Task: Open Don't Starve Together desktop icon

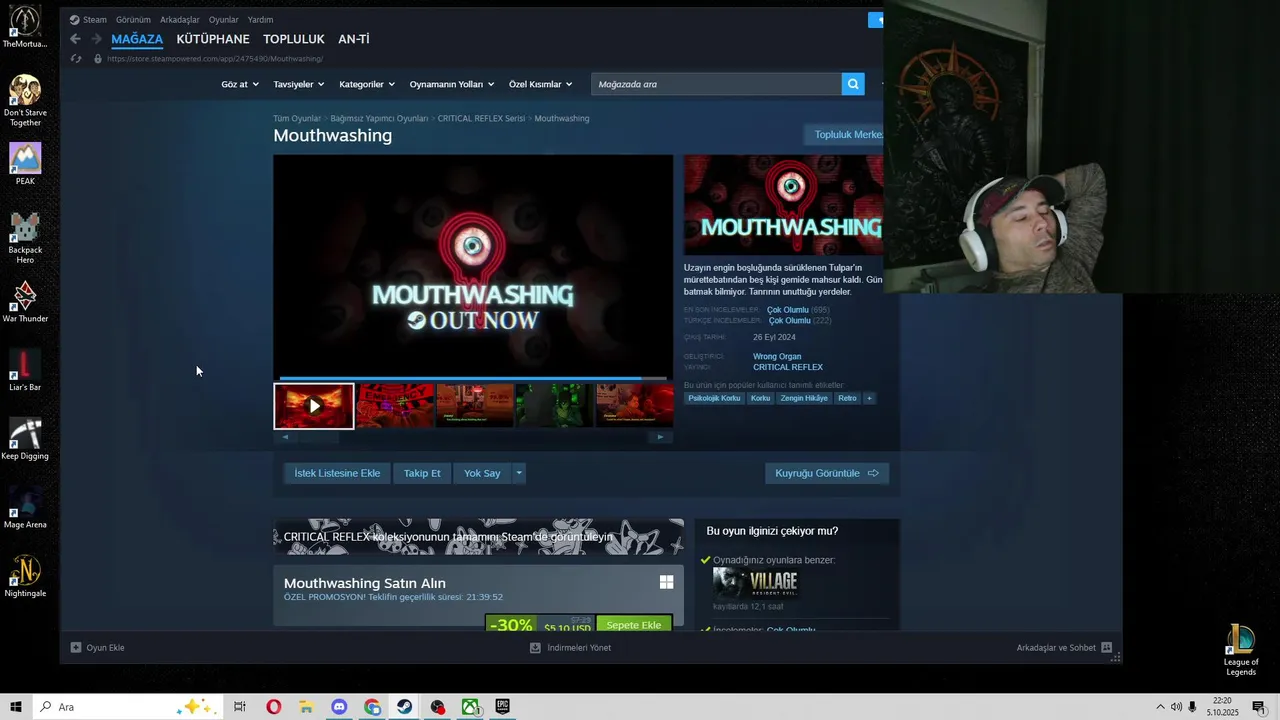Action: click(x=25, y=100)
